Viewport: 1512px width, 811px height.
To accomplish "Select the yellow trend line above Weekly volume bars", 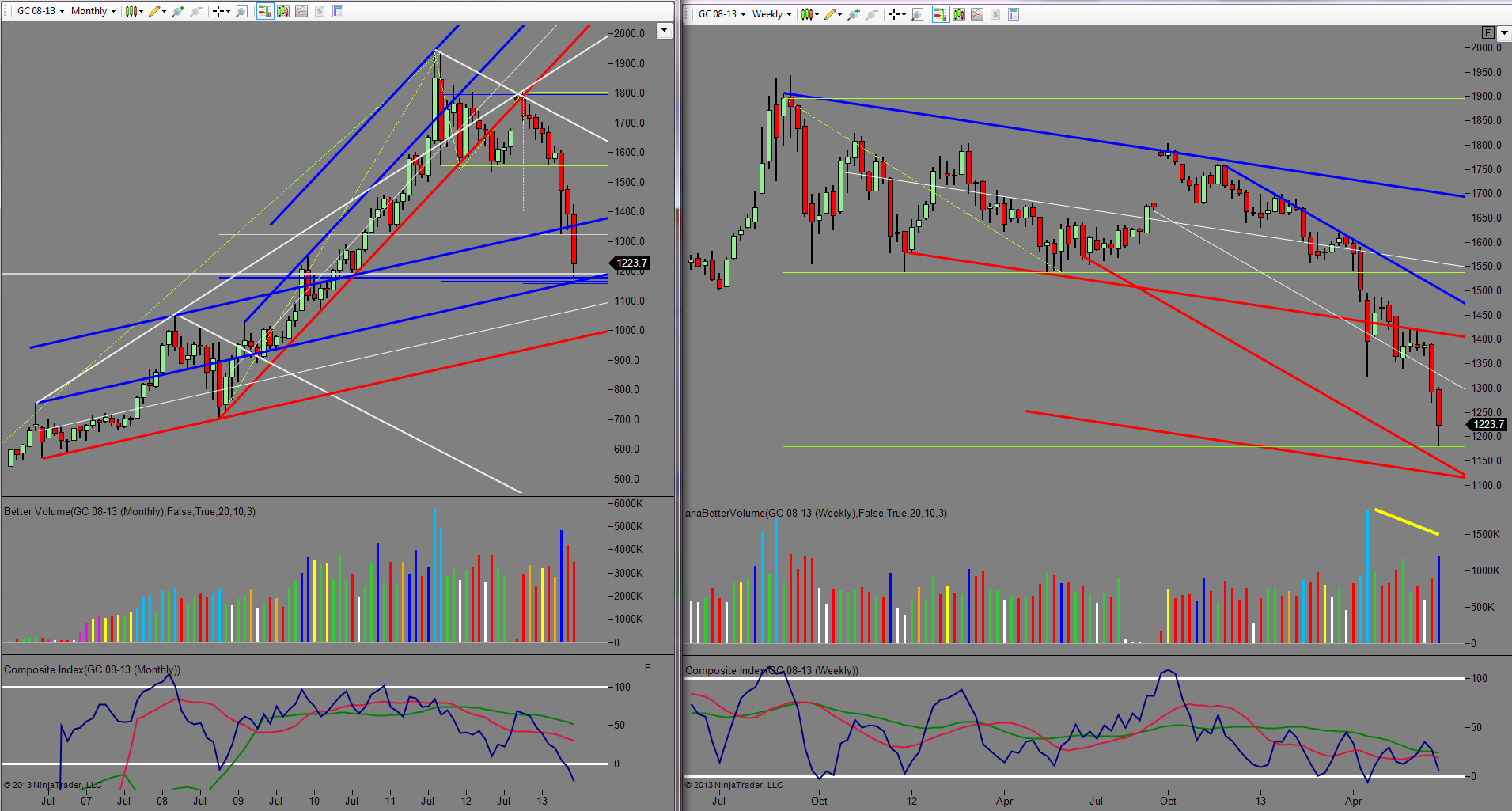I will [1407, 521].
